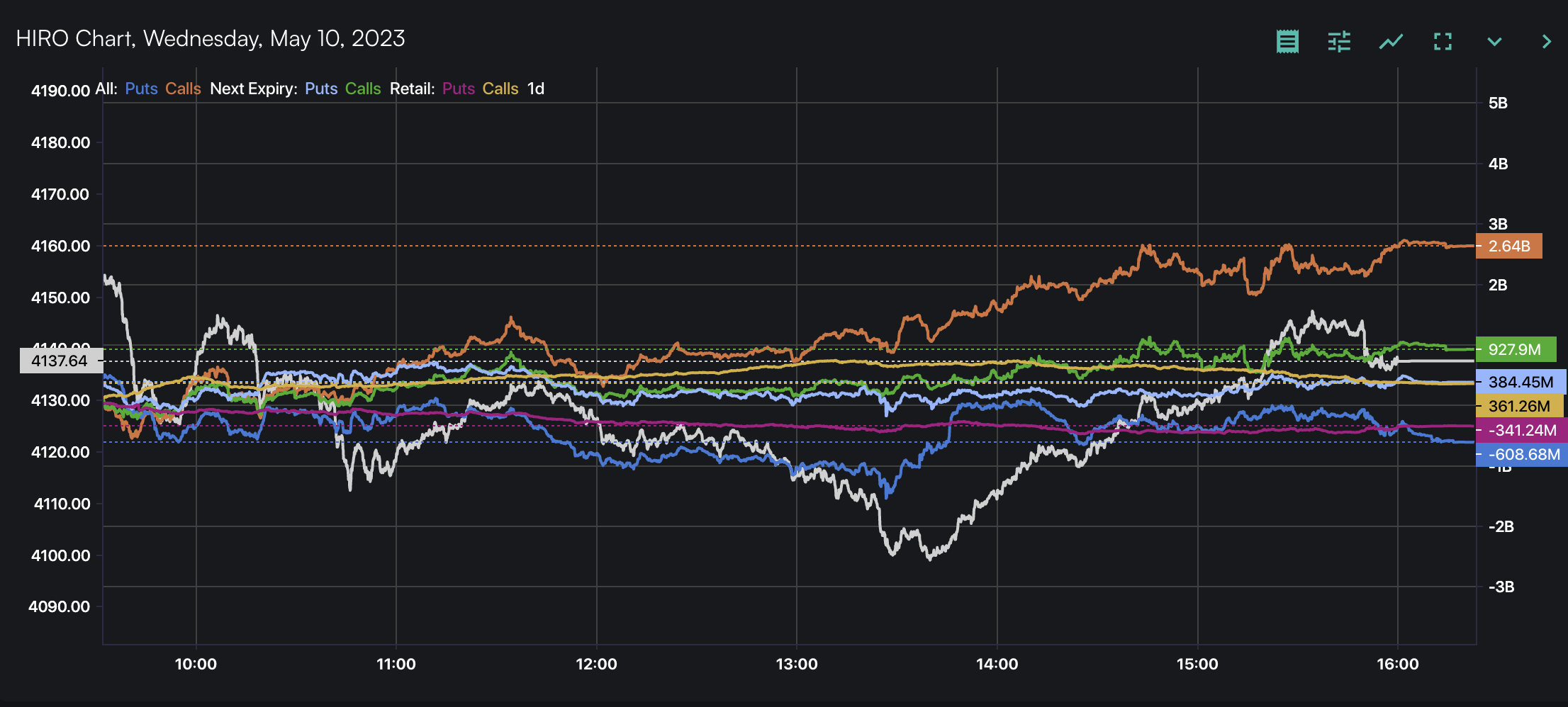The width and height of the screenshot is (1568, 707).
Task: Click the 5B right axis label
Action: pos(1498,103)
